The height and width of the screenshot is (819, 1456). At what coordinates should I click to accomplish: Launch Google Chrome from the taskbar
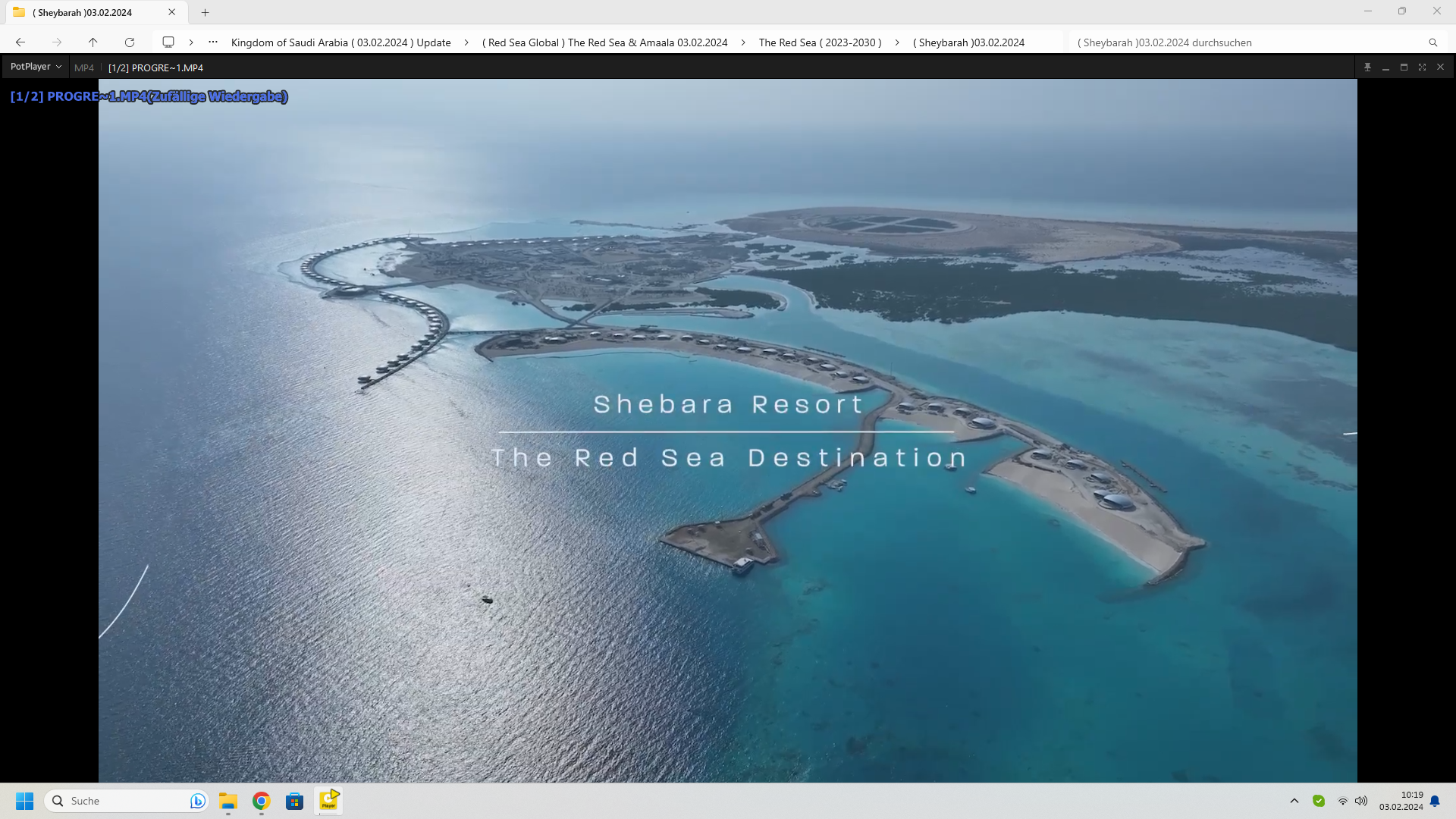pyautogui.click(x=262, y=801)
